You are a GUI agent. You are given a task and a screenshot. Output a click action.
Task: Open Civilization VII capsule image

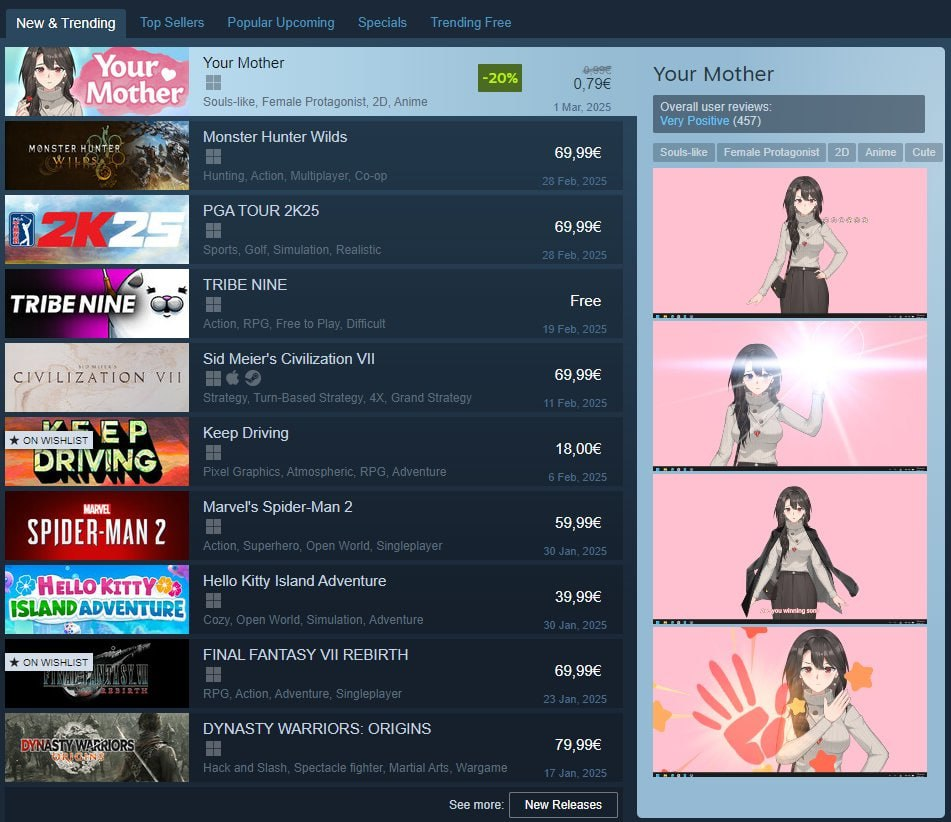coord(97,377)
